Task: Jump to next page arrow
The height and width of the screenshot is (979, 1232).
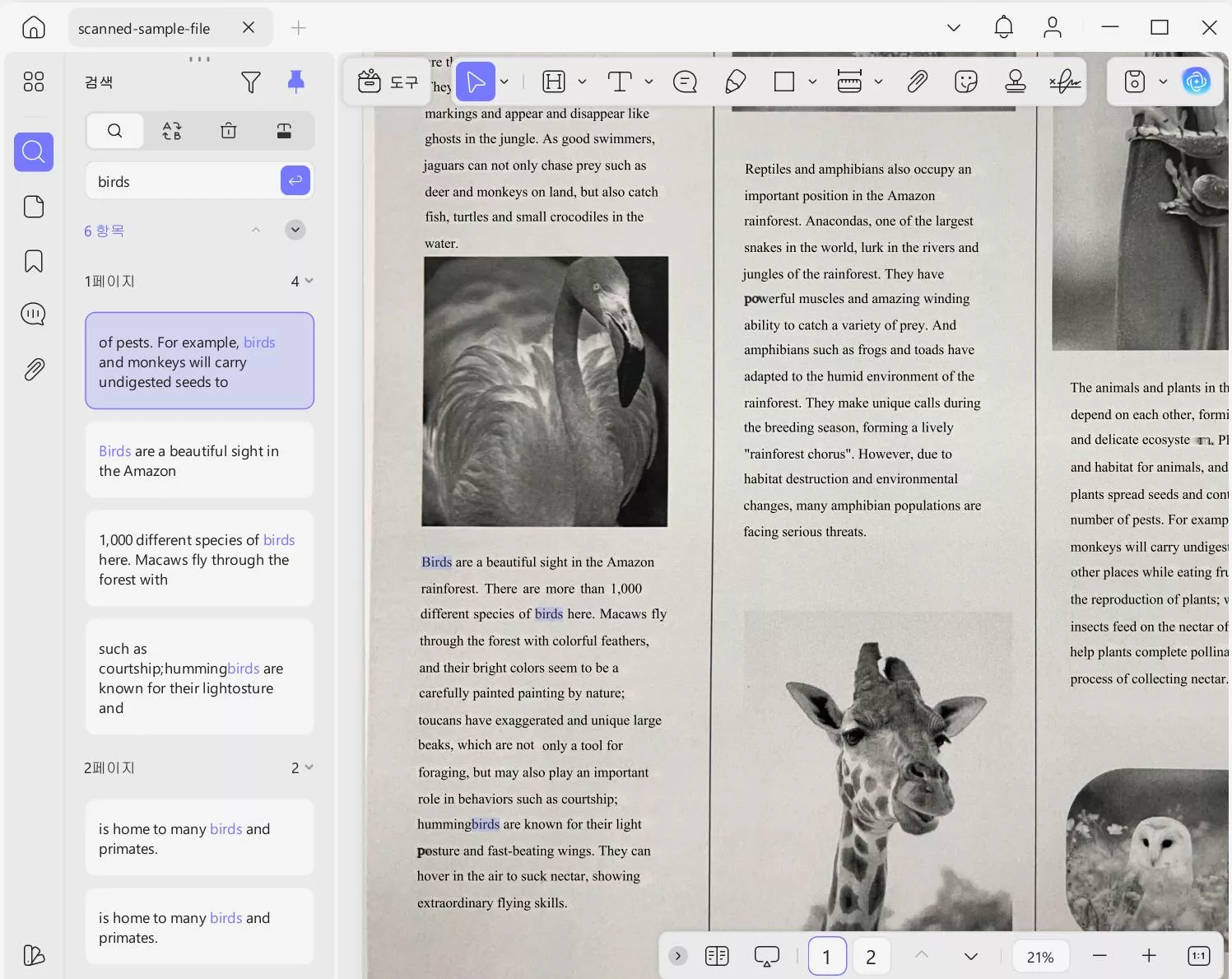Action: coord(971,956)
